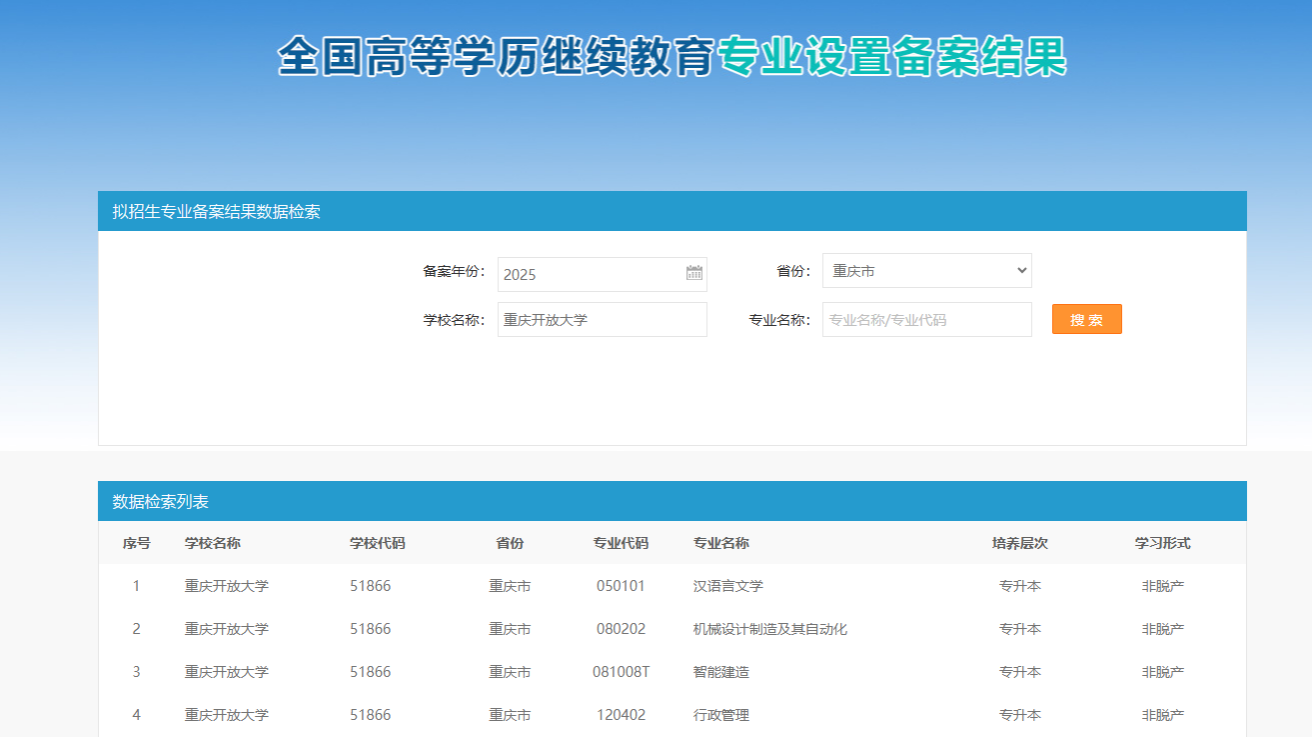Click the 专业名称 search input box

click(x=926, y=320)
